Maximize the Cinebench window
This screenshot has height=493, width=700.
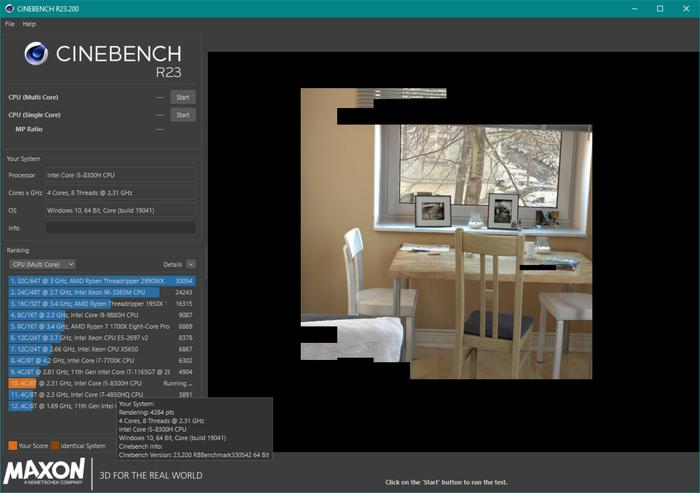tap(660, 9)
